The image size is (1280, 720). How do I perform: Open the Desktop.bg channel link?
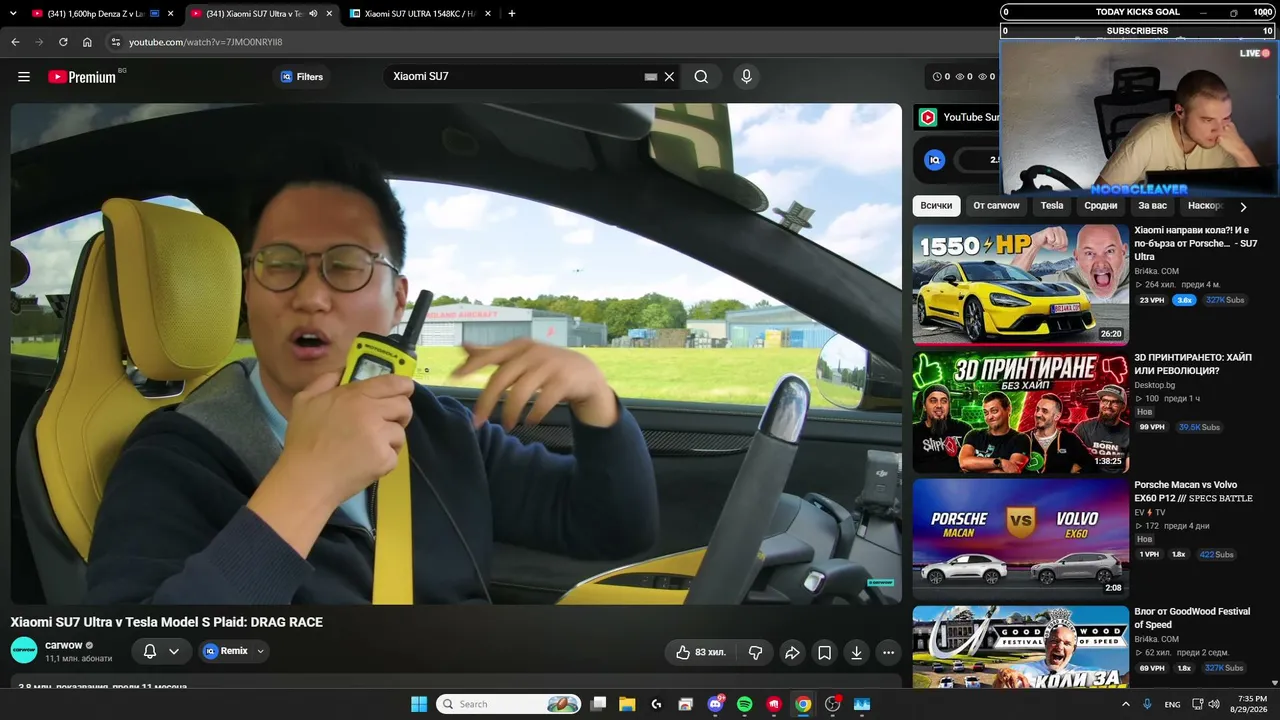(x=1156, y=385)
